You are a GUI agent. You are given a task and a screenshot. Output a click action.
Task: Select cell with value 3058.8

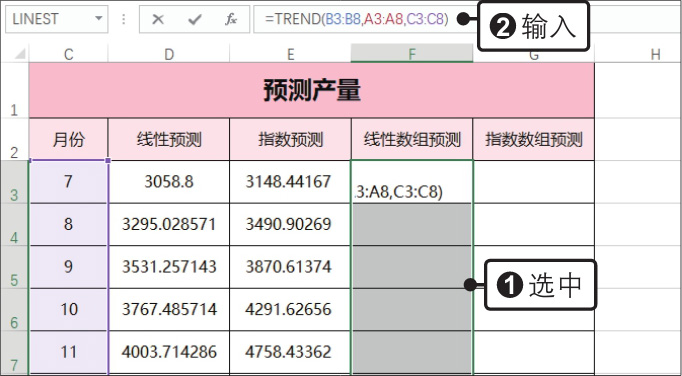169,182
